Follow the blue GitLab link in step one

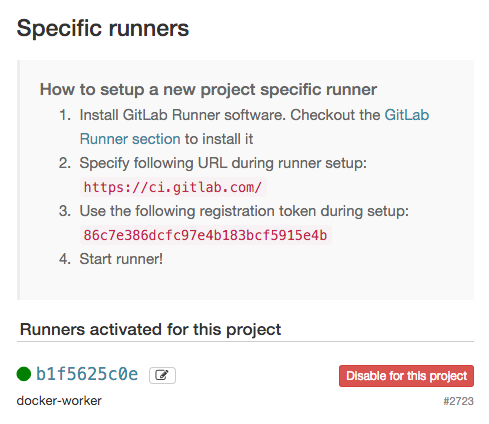coord(407,115)
